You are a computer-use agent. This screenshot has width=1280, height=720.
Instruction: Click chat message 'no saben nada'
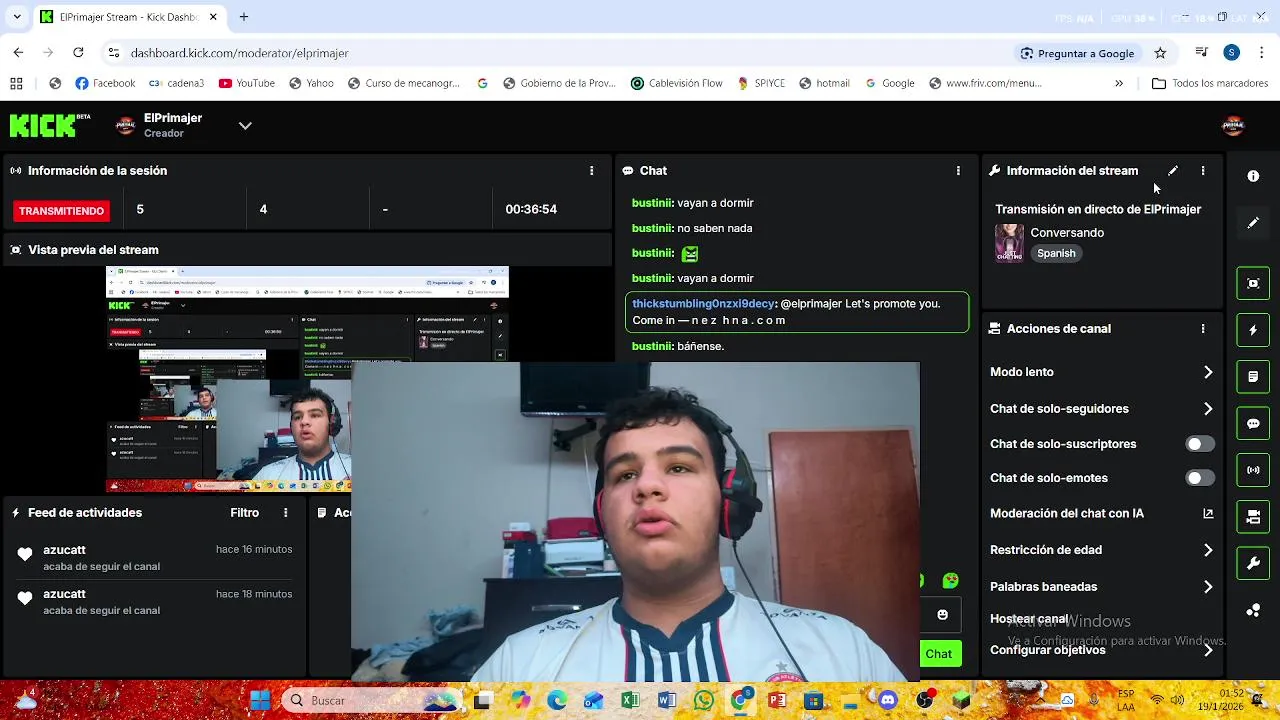tap(714, 228)
